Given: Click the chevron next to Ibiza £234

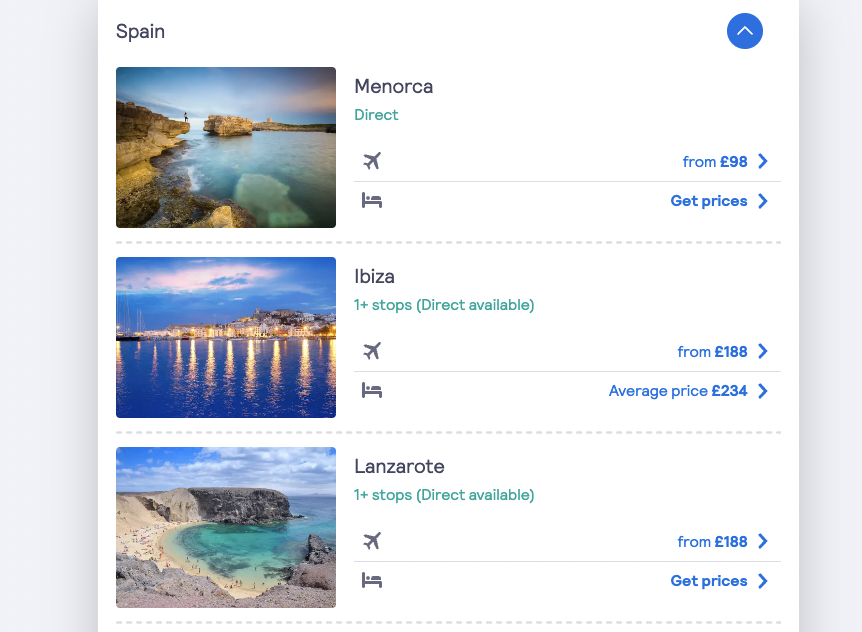Looking at the screenshot, I should 763,391.
